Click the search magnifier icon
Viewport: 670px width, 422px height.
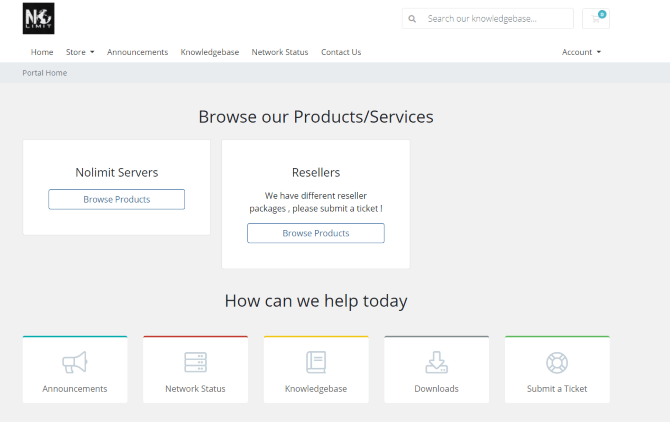(412, 19)
